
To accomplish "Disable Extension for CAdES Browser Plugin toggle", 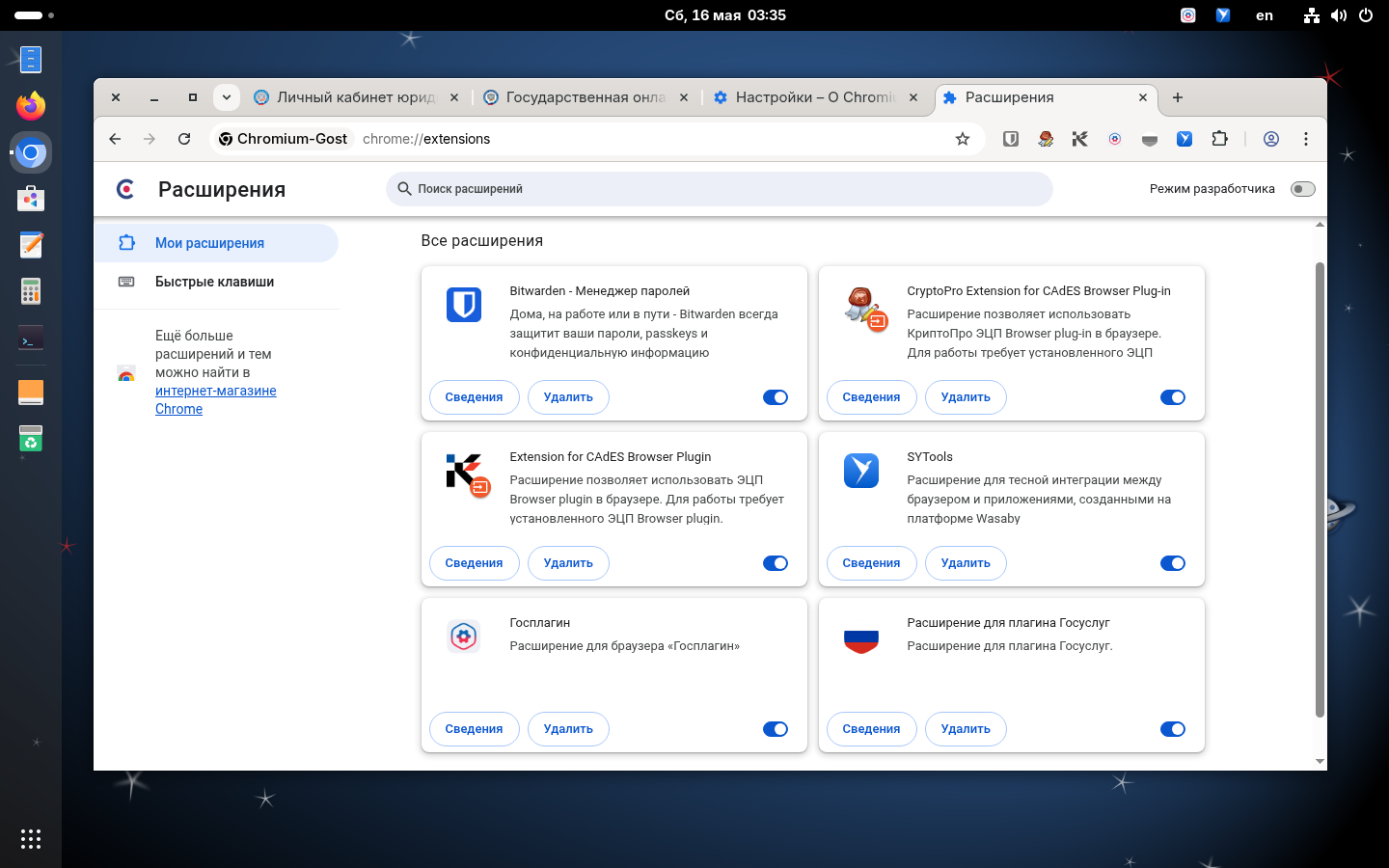I will (x=776, y=563).
